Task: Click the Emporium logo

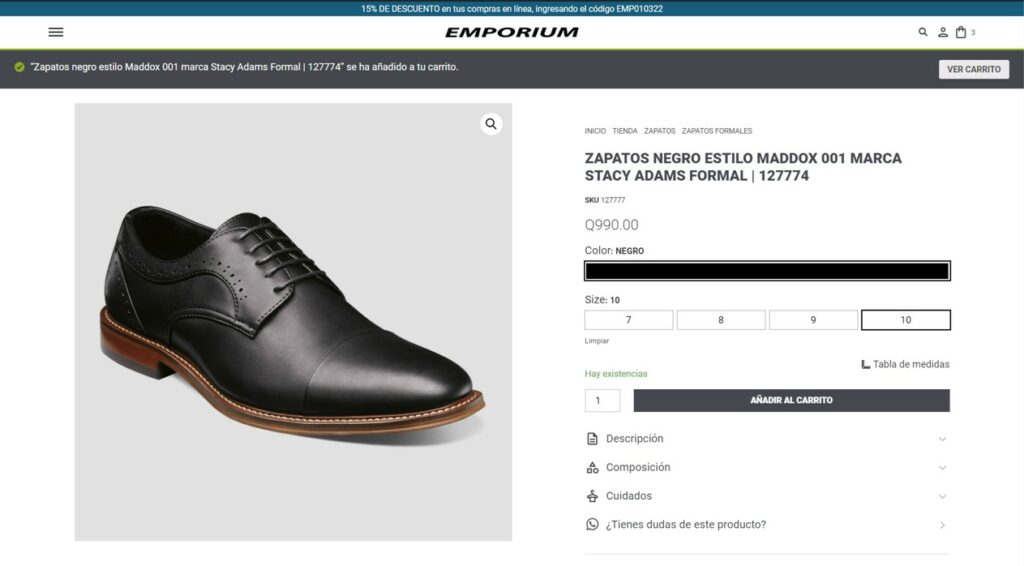Action: pyautogui.click(x=512, y=32)
